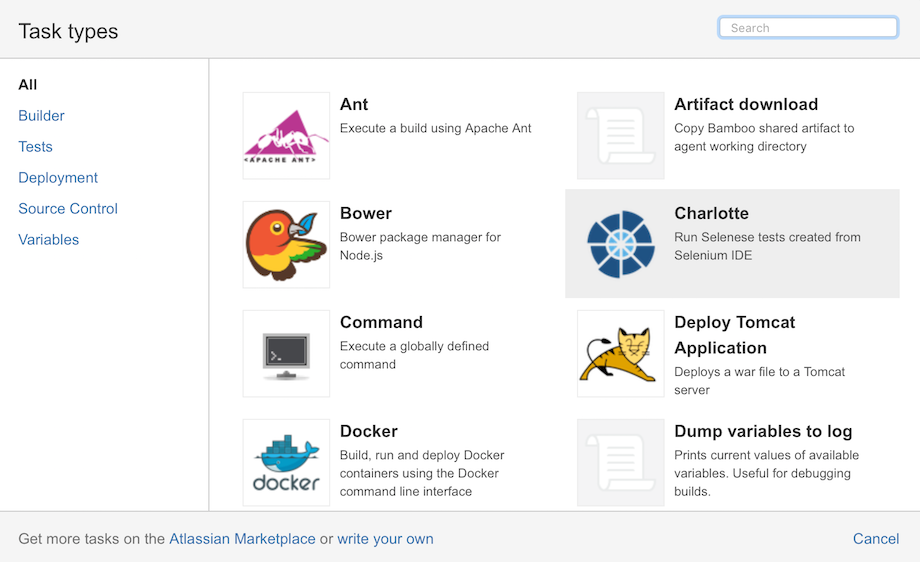Cancel the Task types dialog
This screenshot has width=920, height=562.
pyautogui.click(x=875, y=539)
